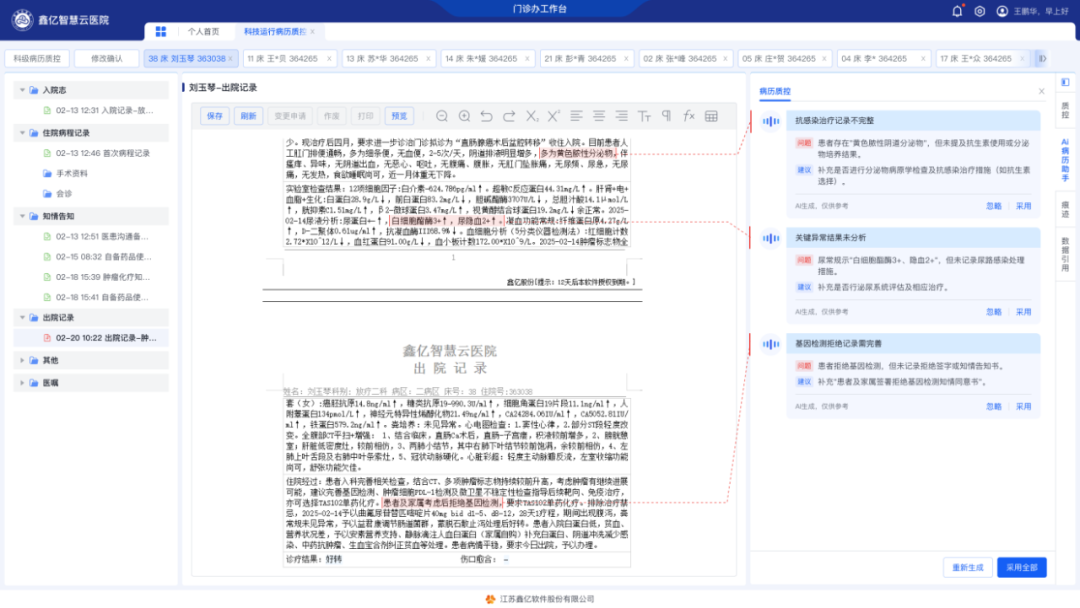Image resolution: width=1080 pixels, height=608 pixels.
Task: Expand the 医嘱 folder
Action: click(x=22, y=383)
